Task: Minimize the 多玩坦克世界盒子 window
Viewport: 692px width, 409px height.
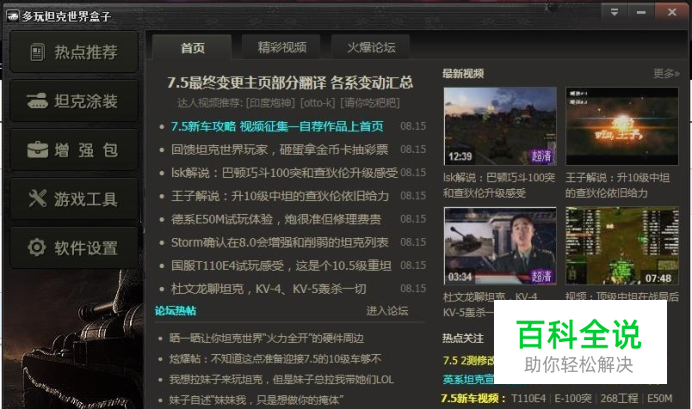Action: pos(641,12)
